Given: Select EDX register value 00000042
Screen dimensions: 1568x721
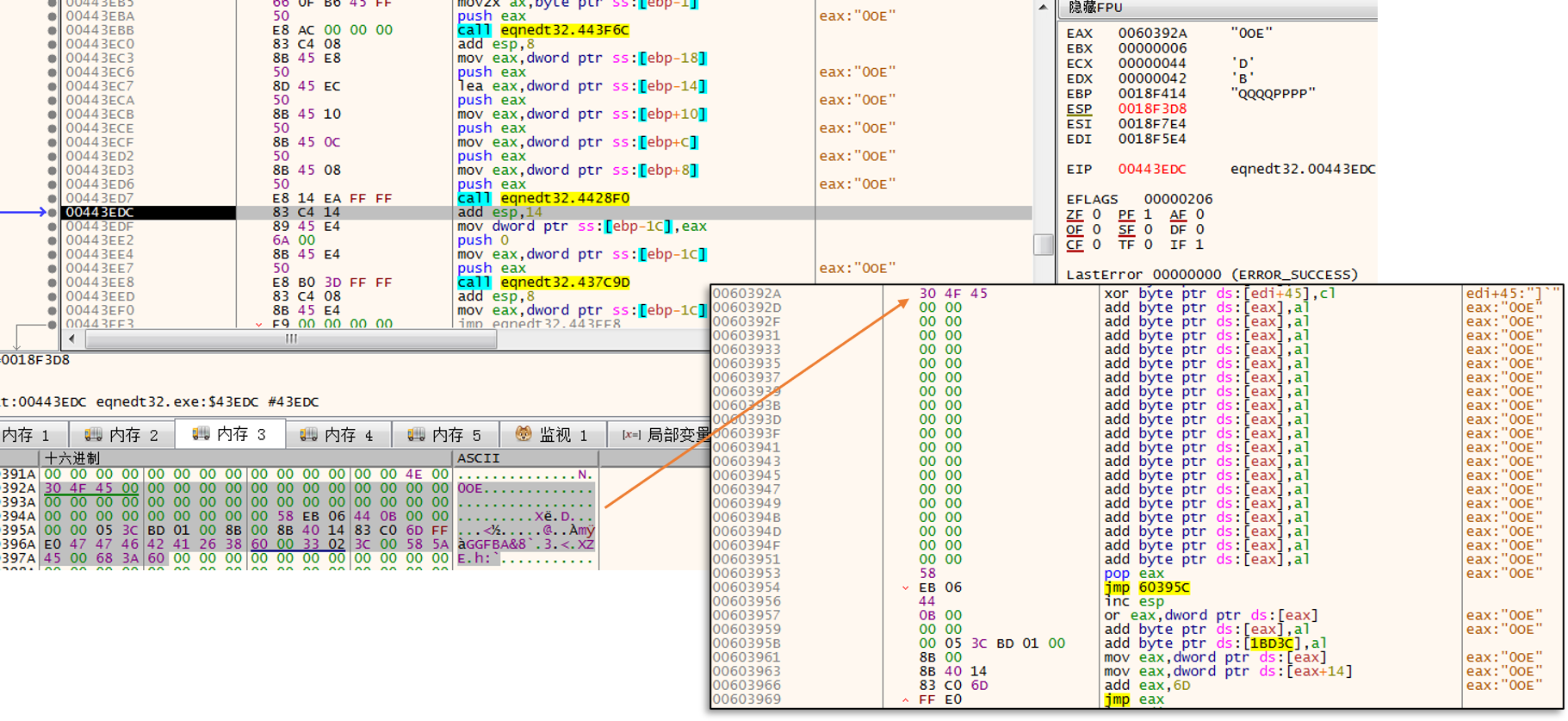Looking at the screenshot, I should pos(1152,78).
